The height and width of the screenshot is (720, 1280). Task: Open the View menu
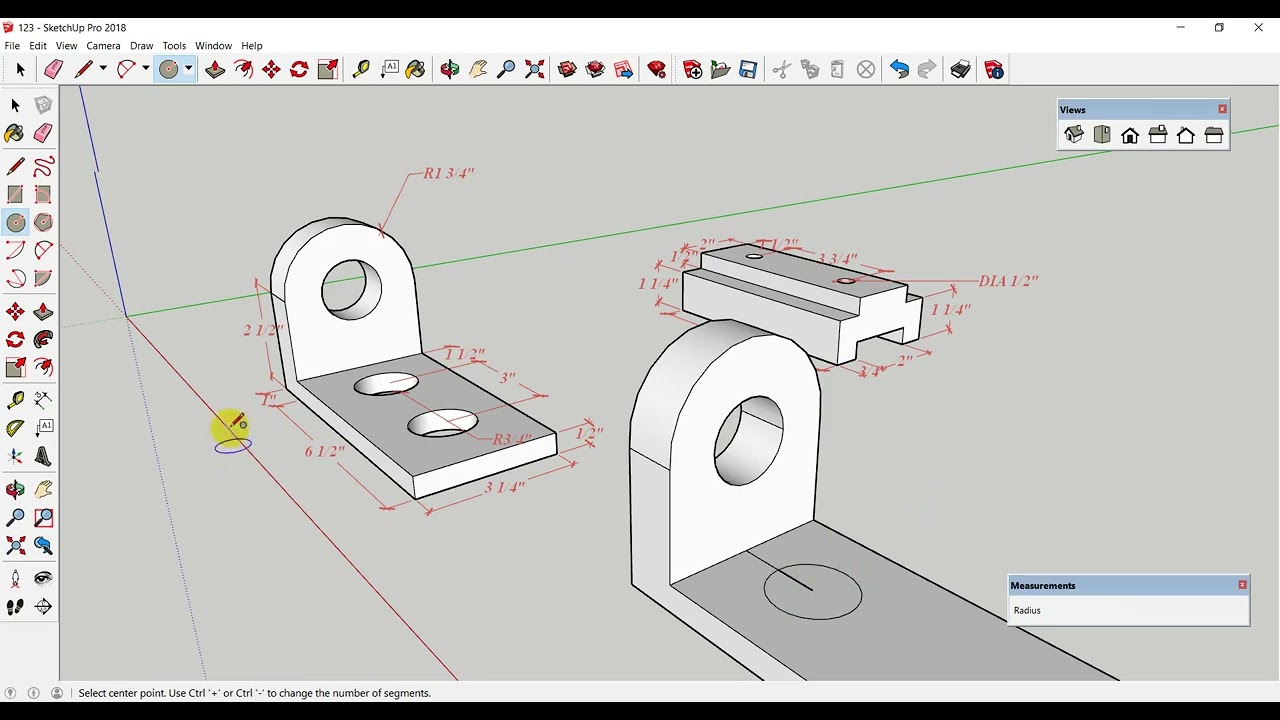point(66,46)
